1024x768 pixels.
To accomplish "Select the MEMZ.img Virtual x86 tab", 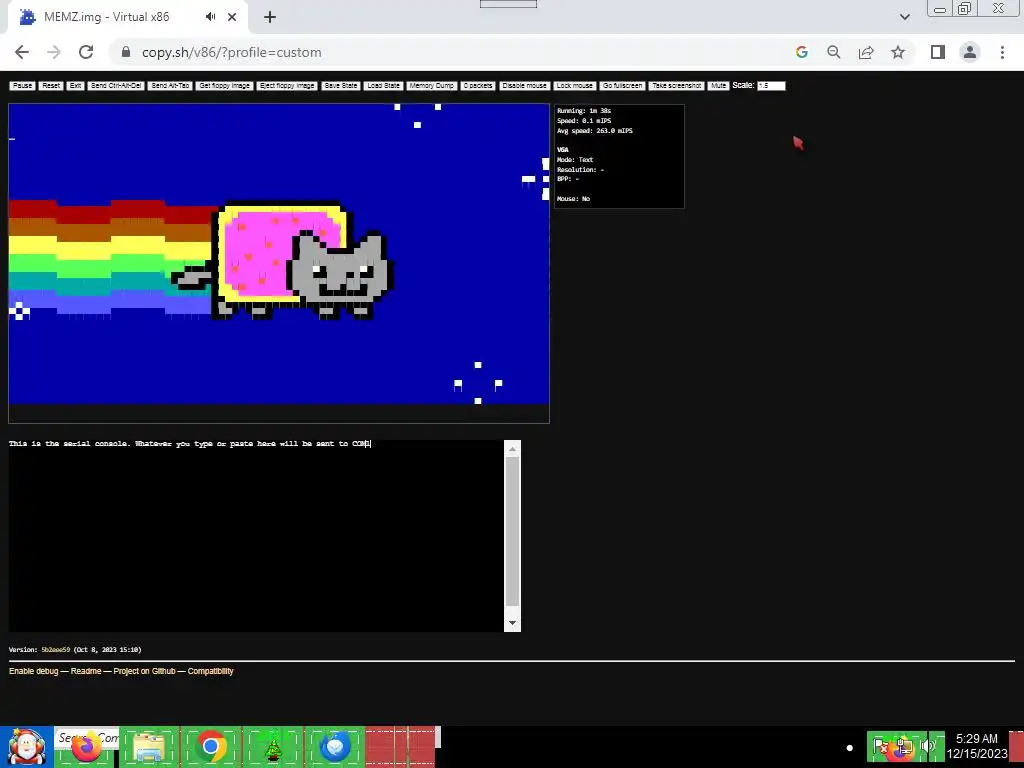I will [x=108, y=17].
